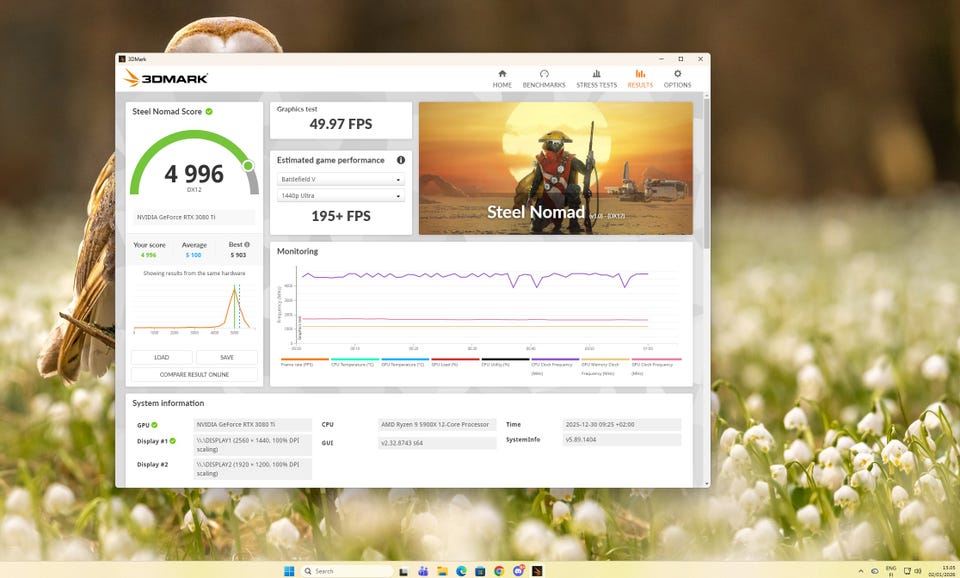The image size is (960, 578).
Task: Launch Microsoft Teams from the taskbar
Action: coord(422,571)
